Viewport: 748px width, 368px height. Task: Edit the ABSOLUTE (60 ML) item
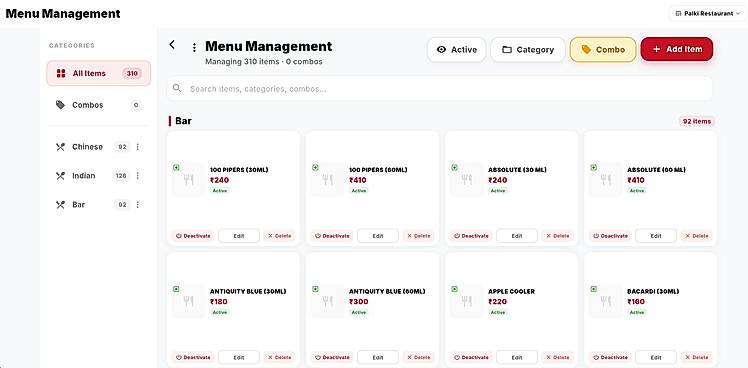pos(656,236)
